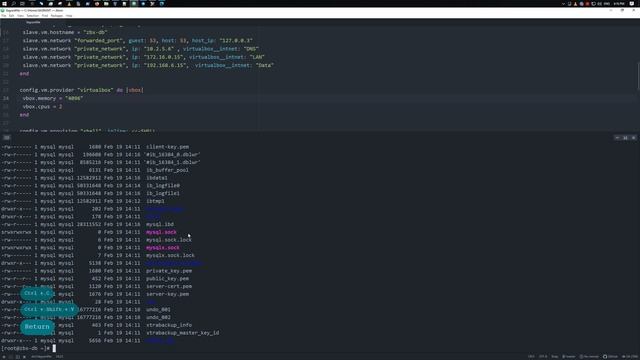Screen dimensions: 640x360
Task: Click 'client-key.pem' in terminal listing
Action: tap(167, 147)
